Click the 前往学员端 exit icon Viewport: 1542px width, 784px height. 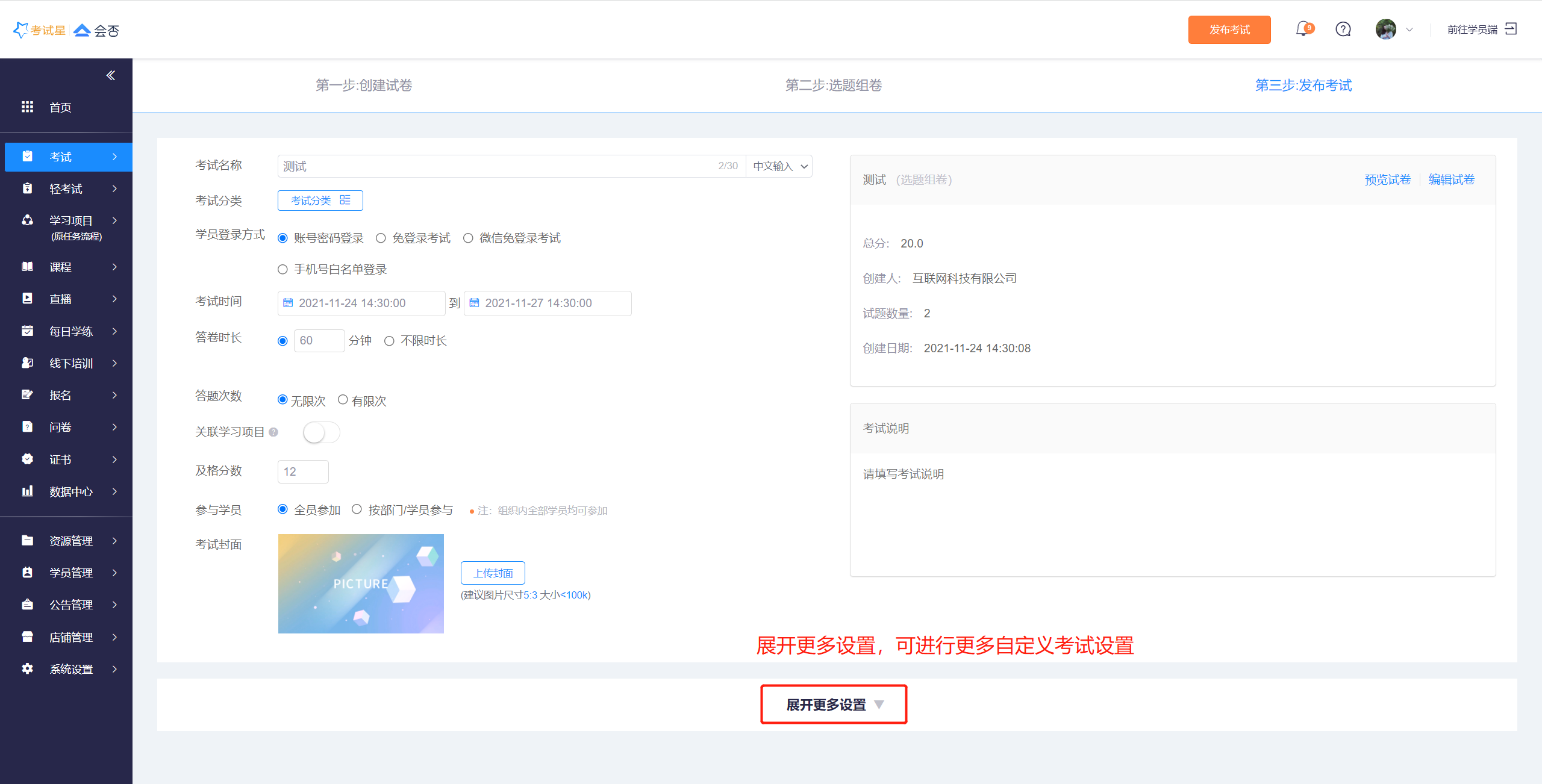(x=1511, y=29)
